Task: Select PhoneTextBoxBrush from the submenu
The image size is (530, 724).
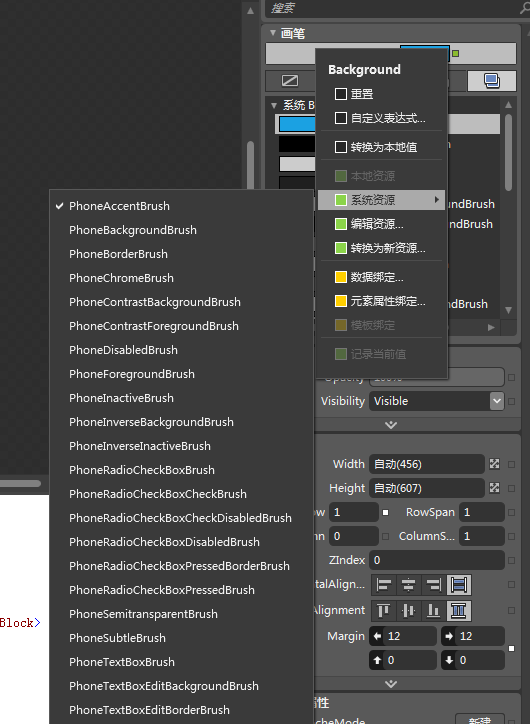Action: (x=181, y=662)
